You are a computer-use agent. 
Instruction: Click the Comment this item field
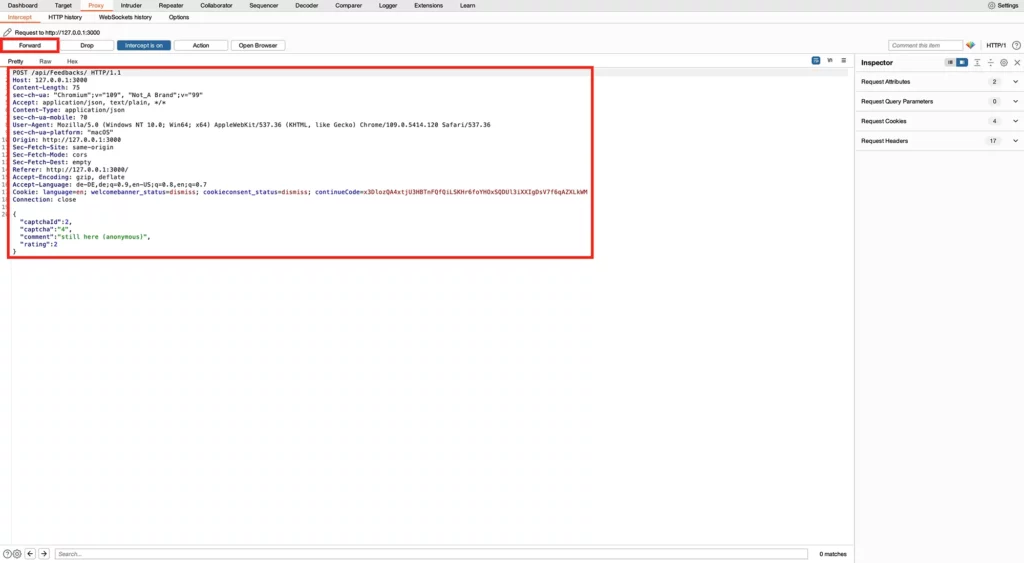(925, 45)
